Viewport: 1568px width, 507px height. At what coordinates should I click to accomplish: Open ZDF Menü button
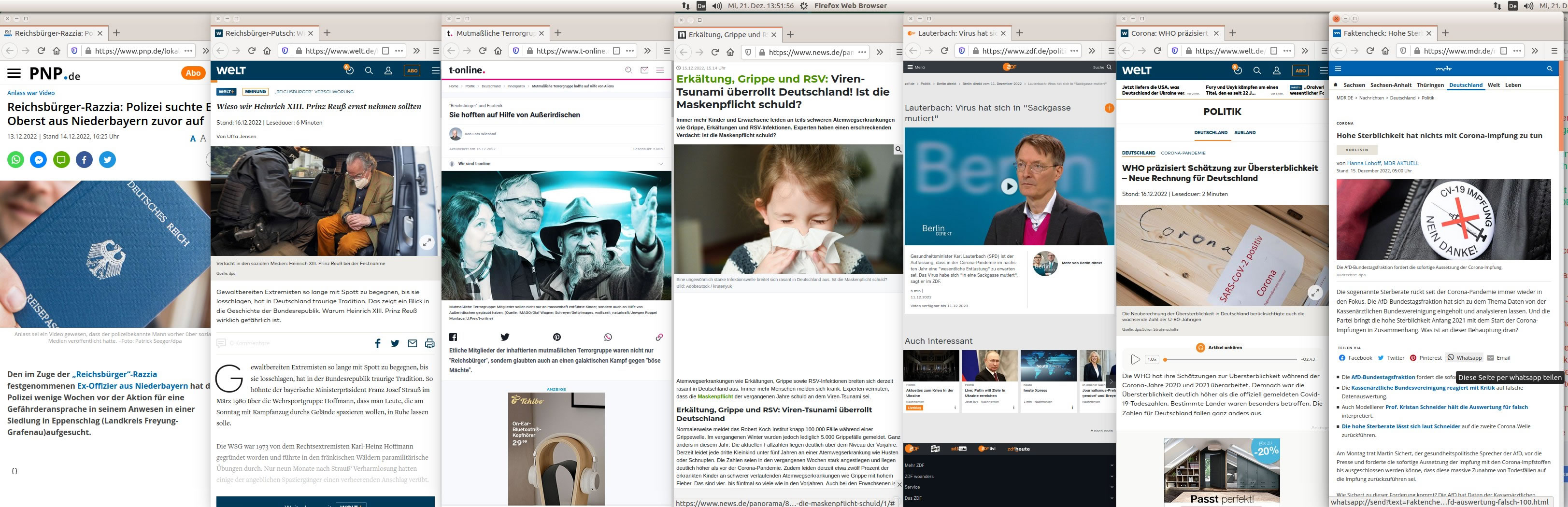[x=916, y=67]
